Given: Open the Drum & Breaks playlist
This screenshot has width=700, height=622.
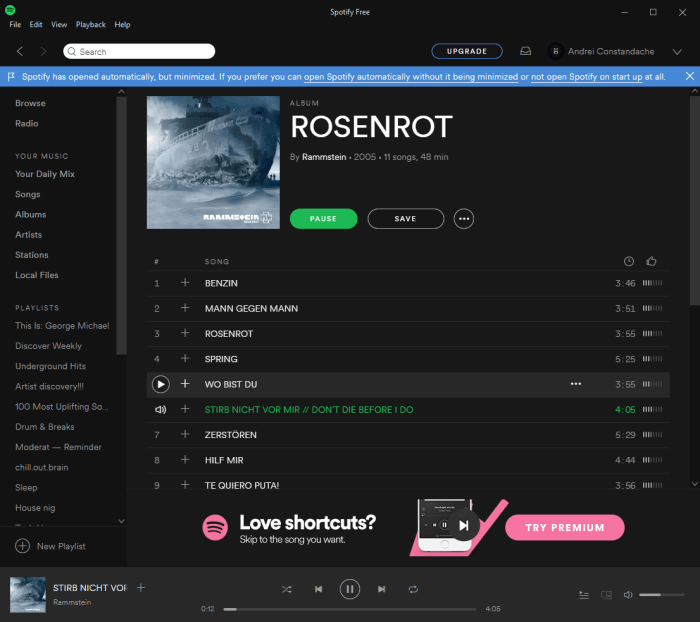Looking at the screenshot, I should pos(45,427).
